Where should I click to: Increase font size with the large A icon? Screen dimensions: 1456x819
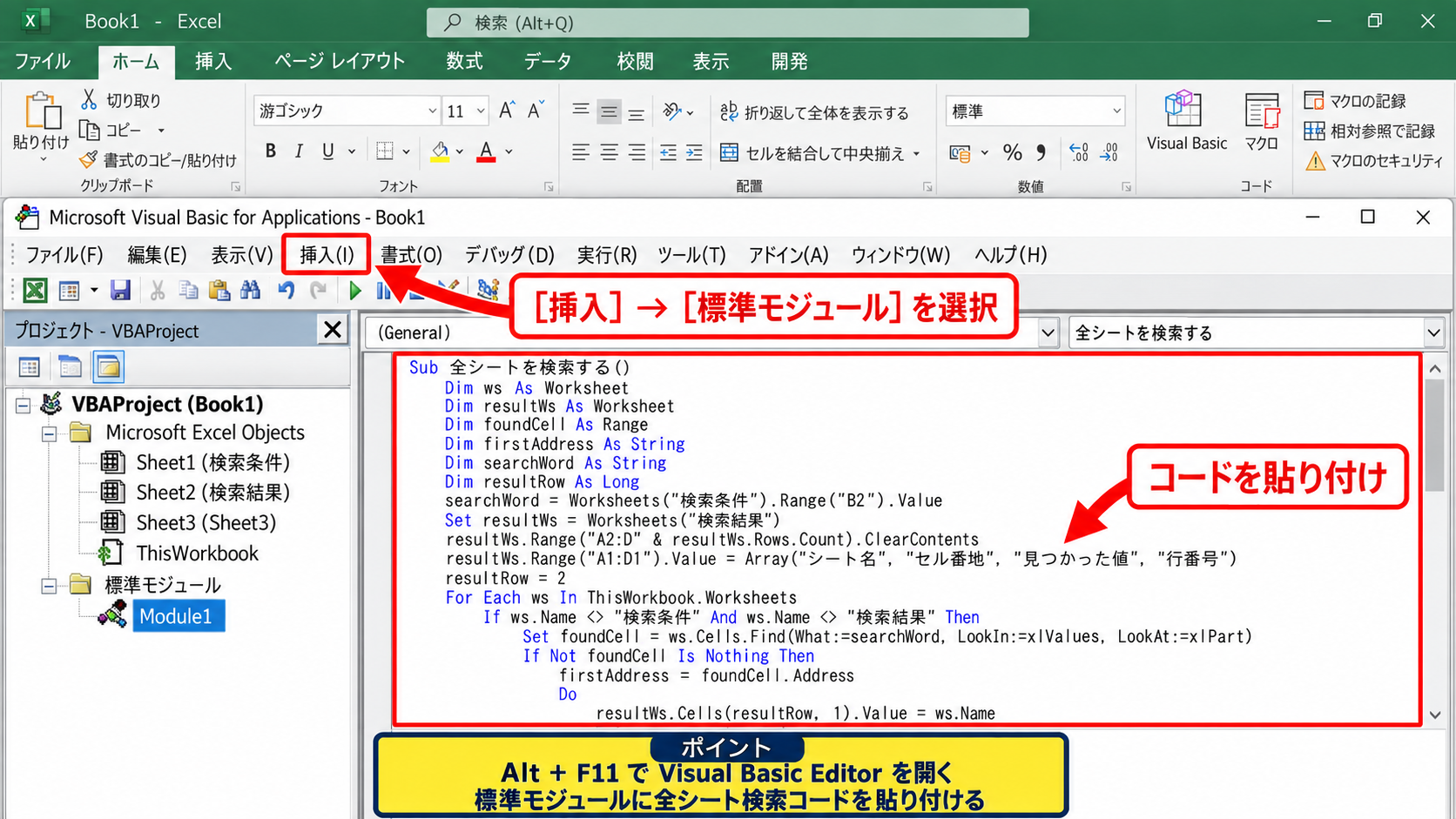[506, 111]
